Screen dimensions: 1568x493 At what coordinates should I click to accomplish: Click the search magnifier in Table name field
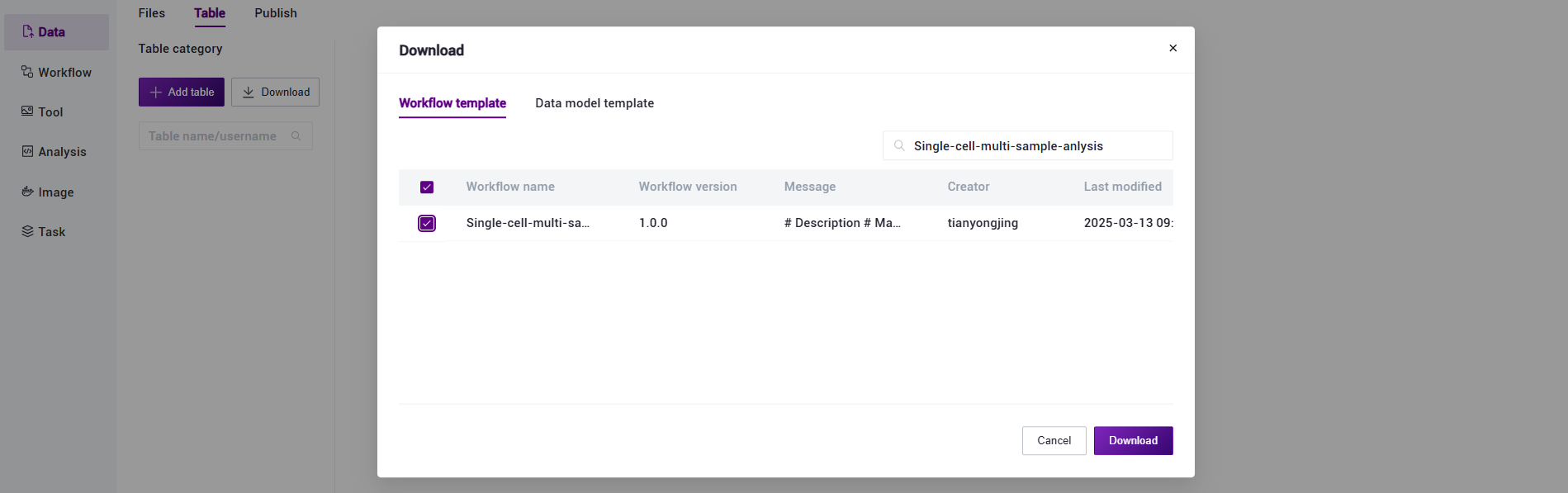(296, 136)
